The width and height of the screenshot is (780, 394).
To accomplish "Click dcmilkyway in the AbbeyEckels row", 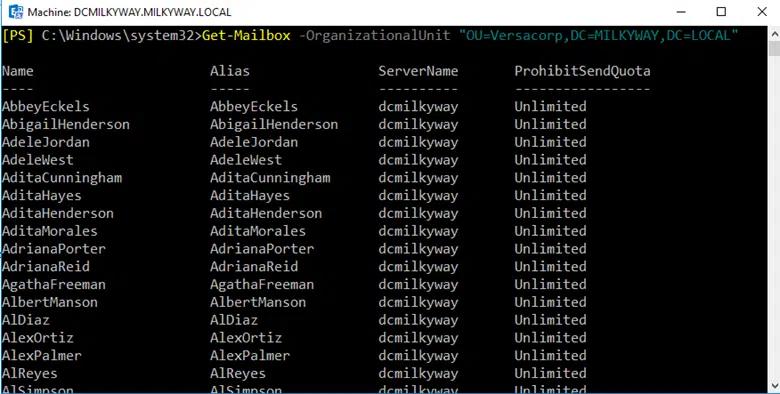I will tap(418, 106).
